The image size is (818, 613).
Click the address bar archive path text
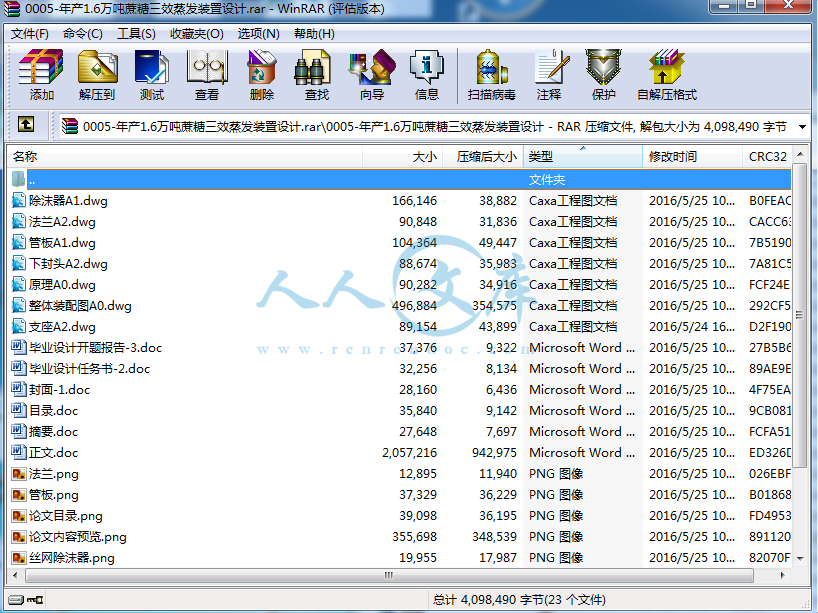[x=435, y=127]
